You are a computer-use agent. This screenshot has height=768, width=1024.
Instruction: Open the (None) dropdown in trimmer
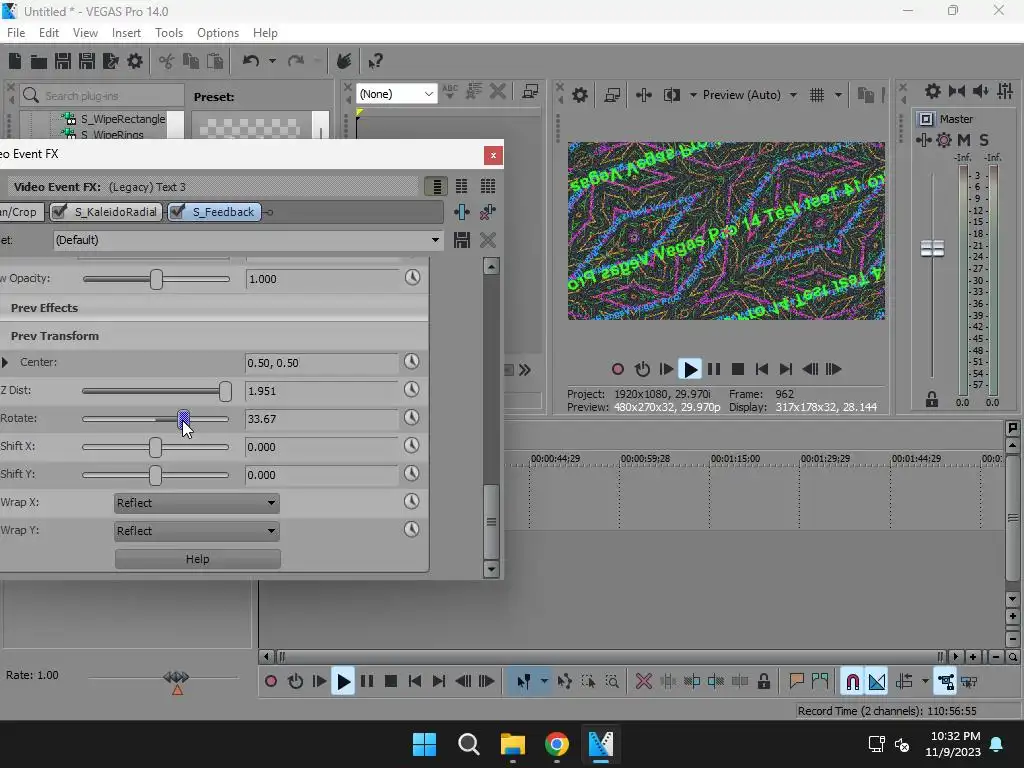(x=396, y=94)
